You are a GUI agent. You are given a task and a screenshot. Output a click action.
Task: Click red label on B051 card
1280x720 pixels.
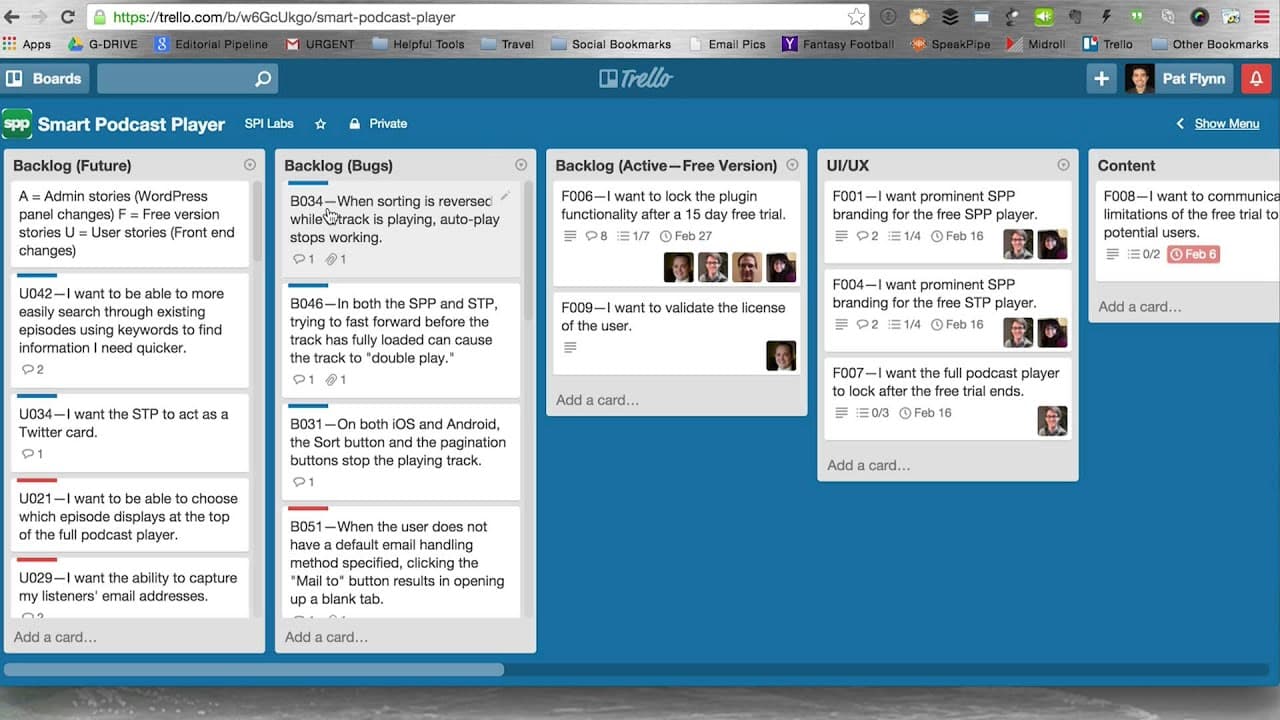[x=308, y=508]
